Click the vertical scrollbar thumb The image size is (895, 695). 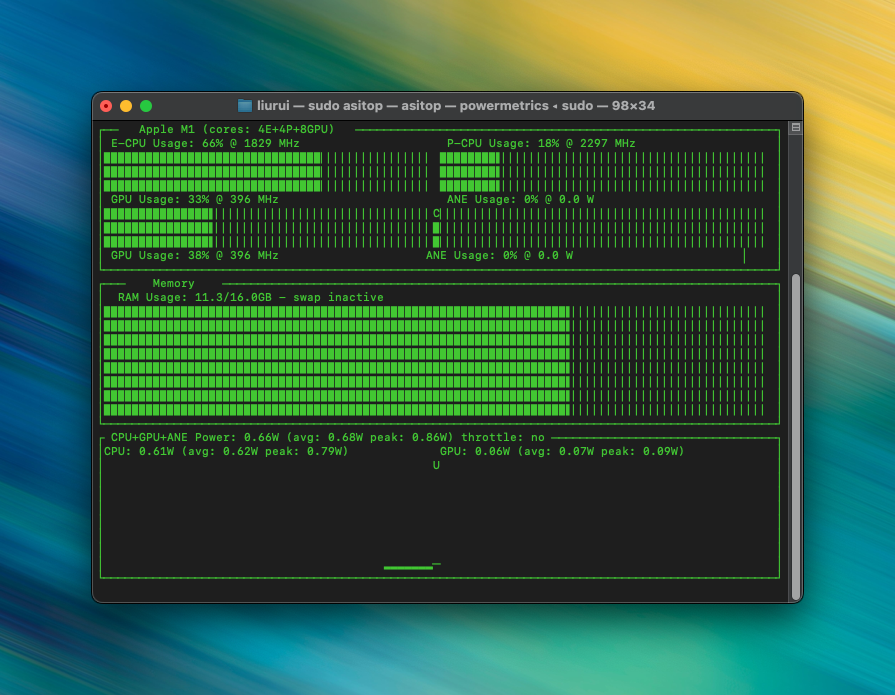[x=795, y=430]
